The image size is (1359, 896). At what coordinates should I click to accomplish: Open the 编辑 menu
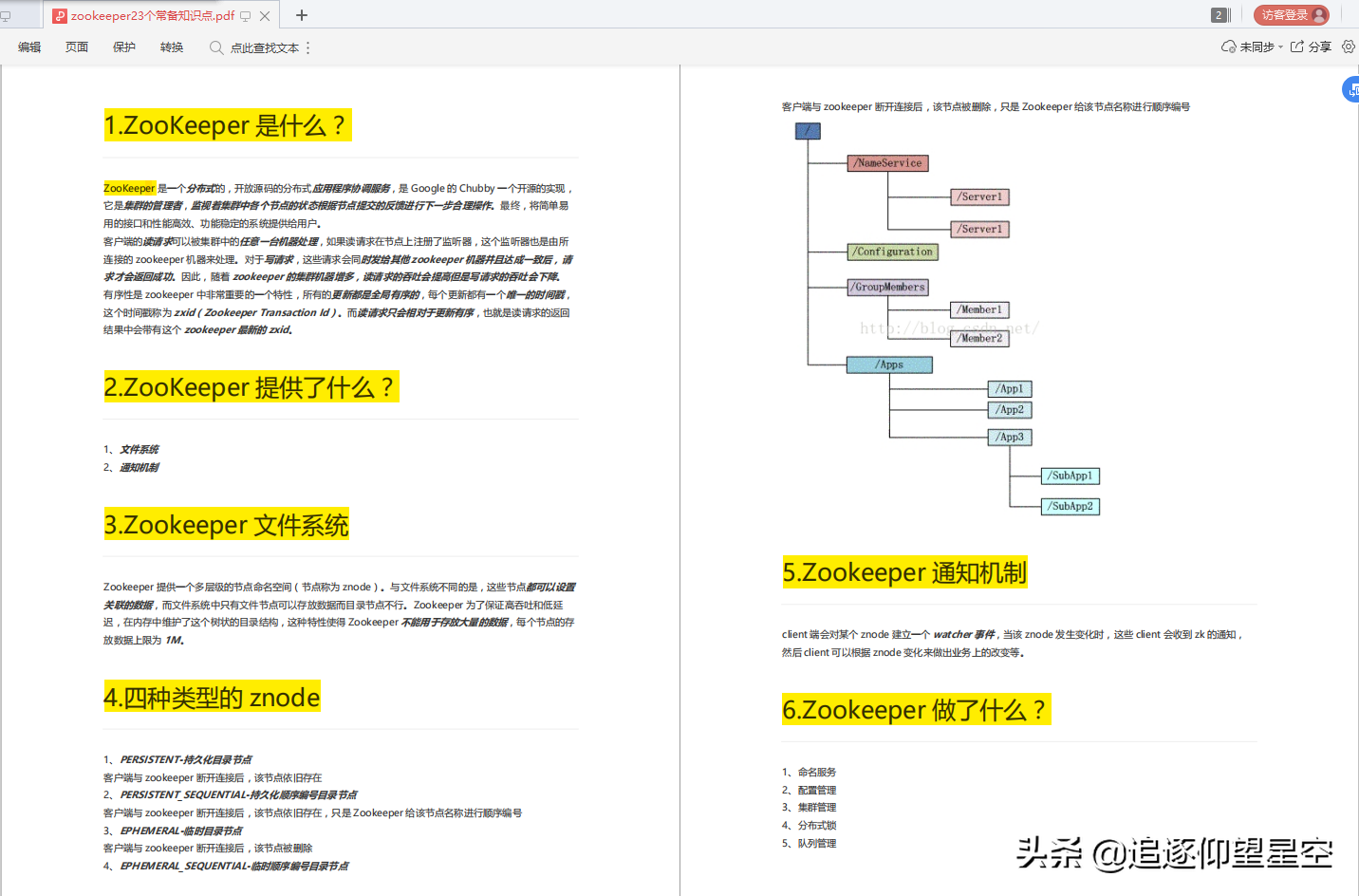pos(29,47)
